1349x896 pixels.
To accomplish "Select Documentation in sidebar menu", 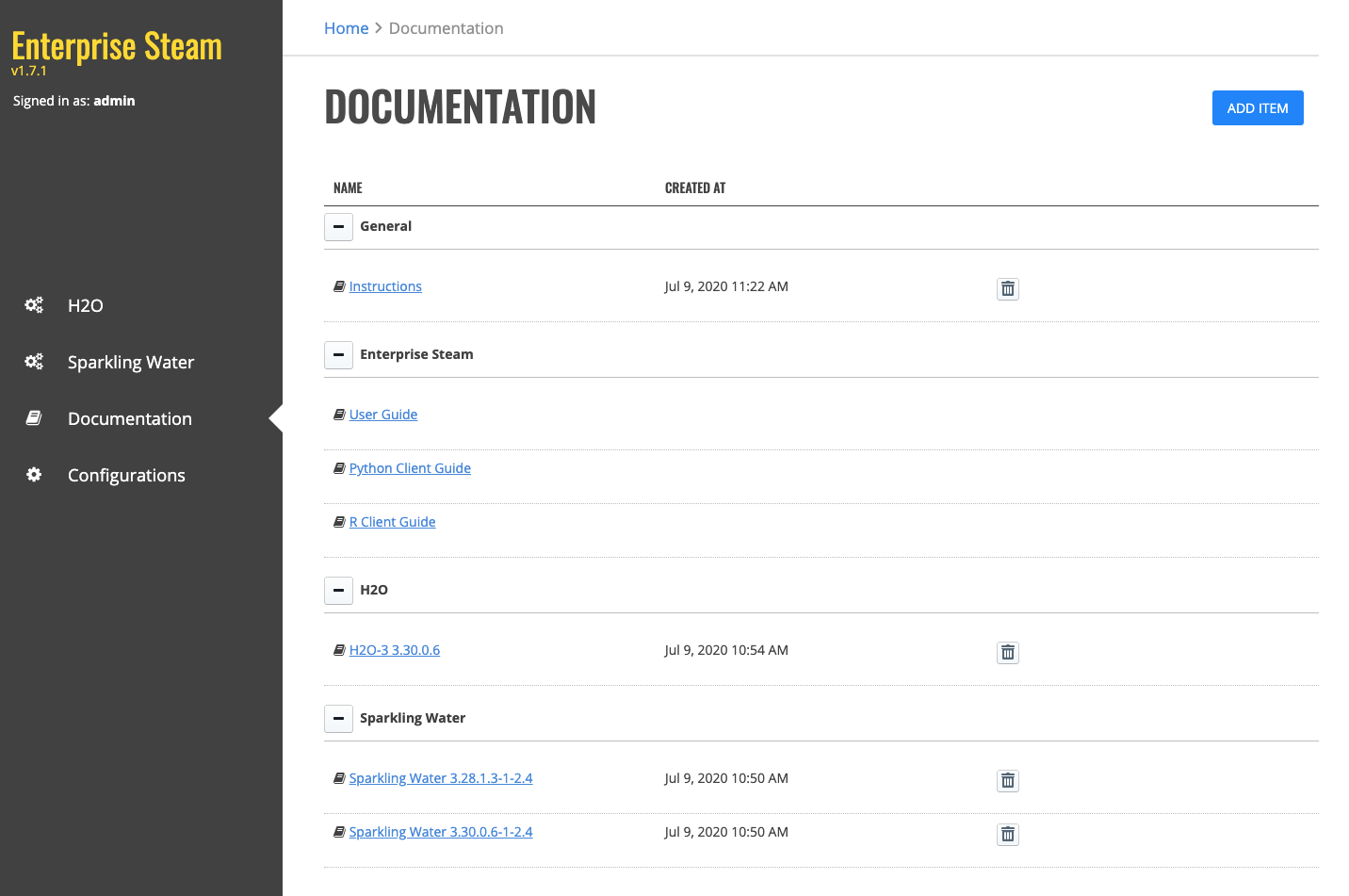I will 130,418.
